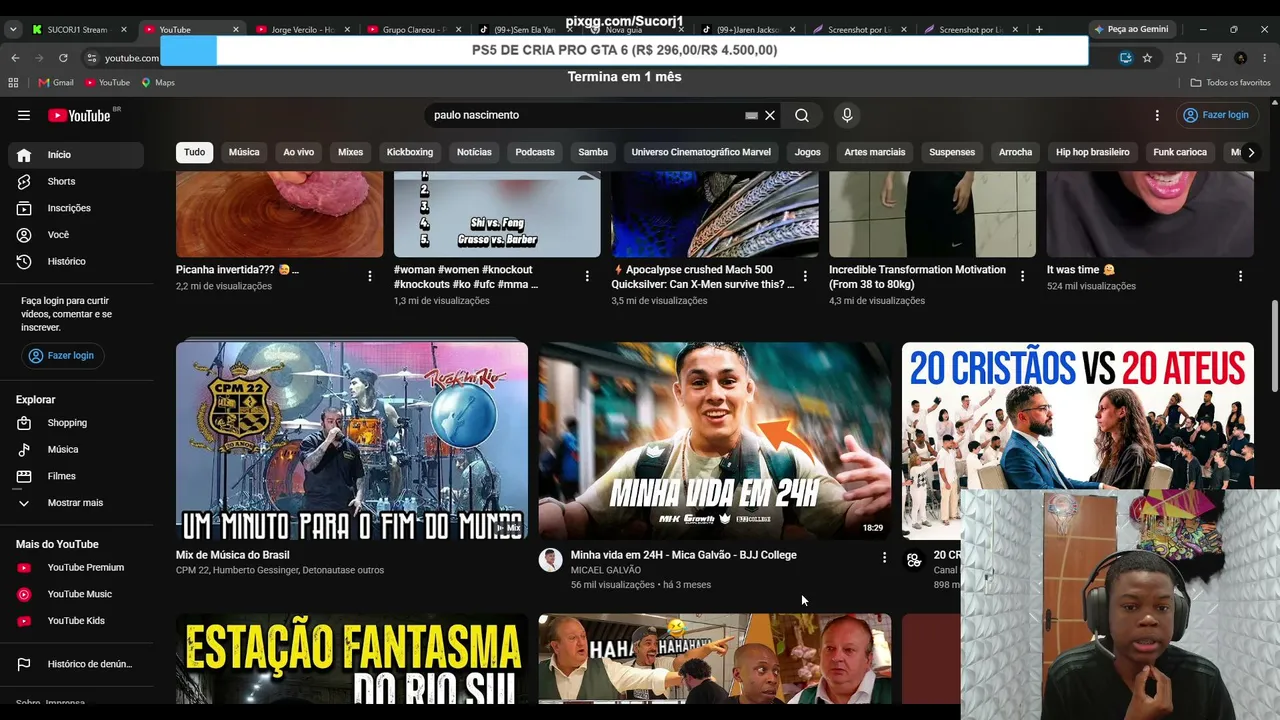Image resolution: width=1280 pixels, height=720 pixels.
Task: Expand Mostrar mais in the sidebar
Action: coord(76,503)
